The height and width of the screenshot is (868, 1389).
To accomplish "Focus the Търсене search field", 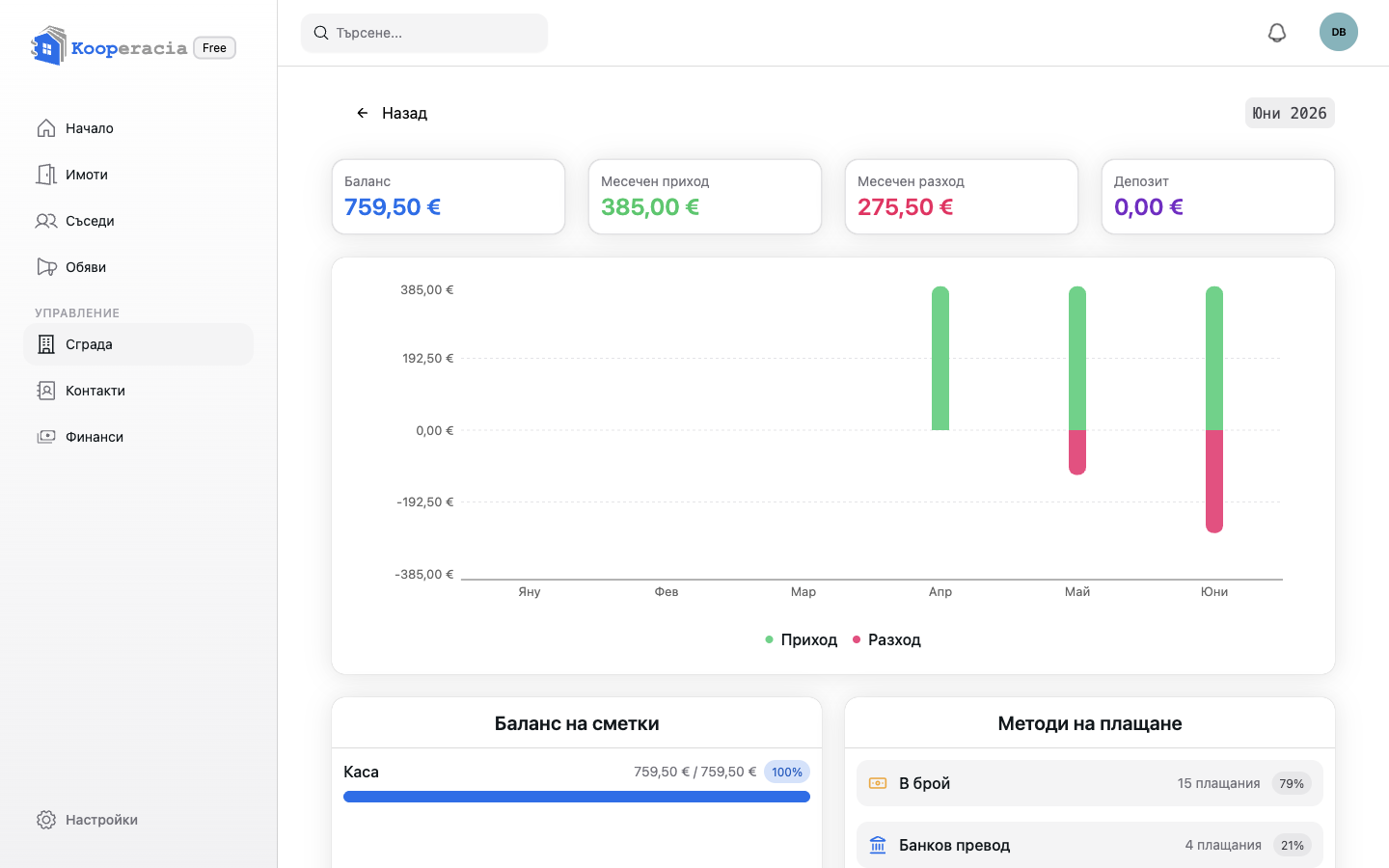I will click(x=424, y=33).
